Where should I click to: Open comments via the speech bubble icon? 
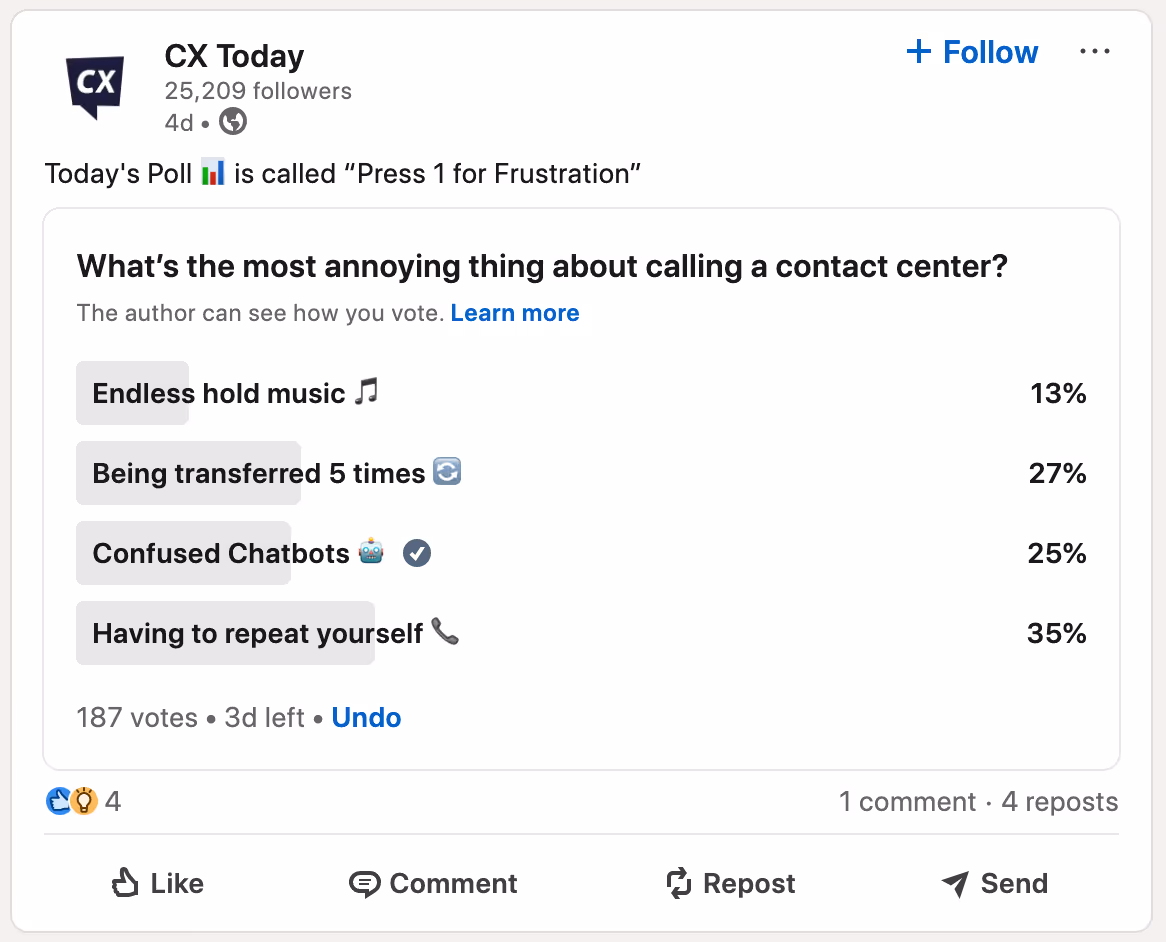pos(368,883)
